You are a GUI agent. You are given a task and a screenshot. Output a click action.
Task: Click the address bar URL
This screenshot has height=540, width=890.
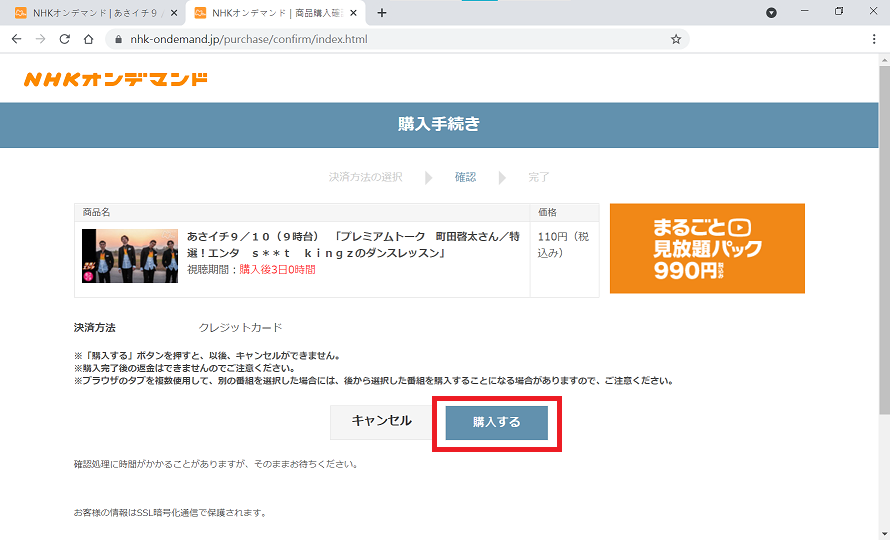click(249, 39)
